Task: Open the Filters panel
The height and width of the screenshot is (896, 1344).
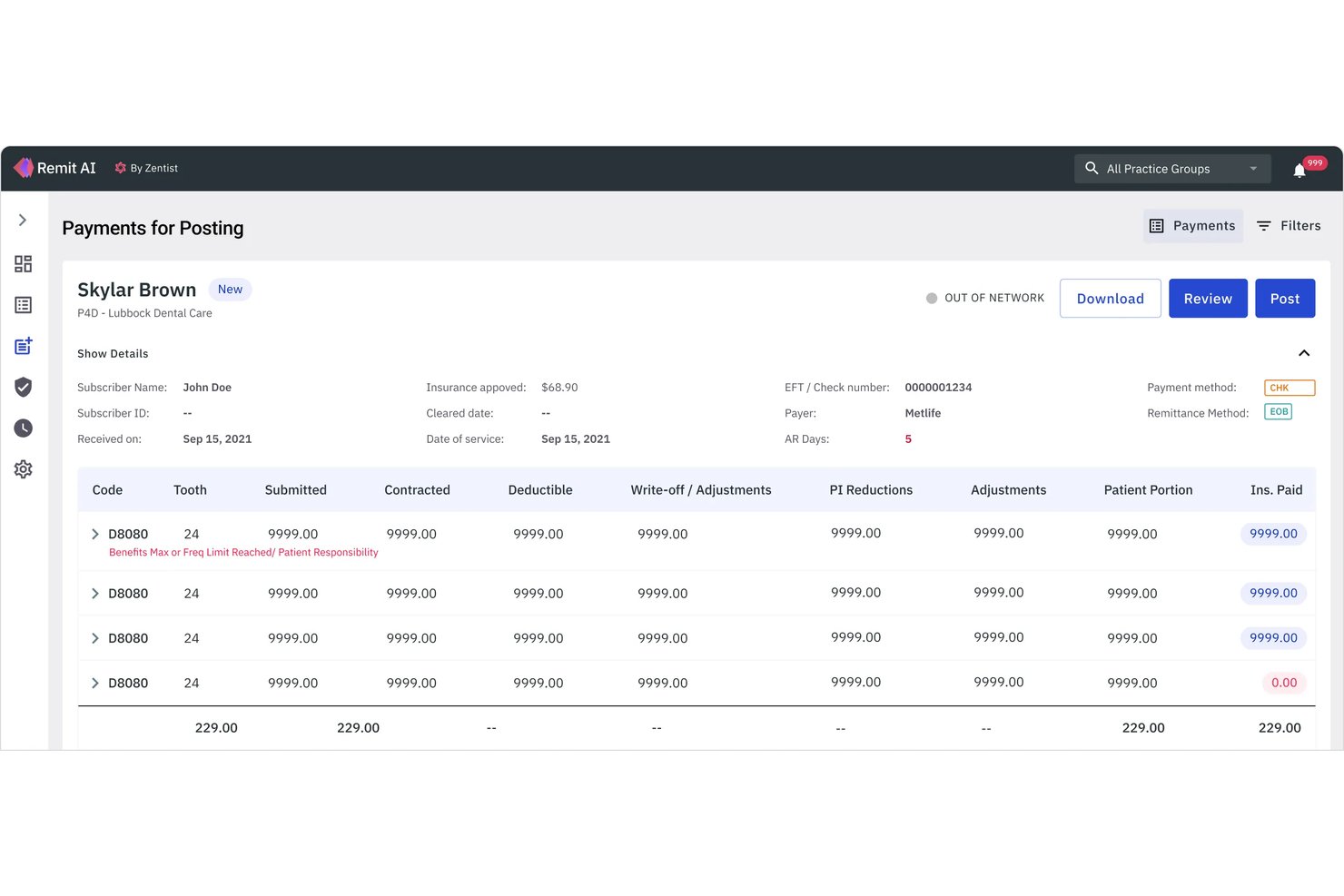Action: (x=1289, y=226)
